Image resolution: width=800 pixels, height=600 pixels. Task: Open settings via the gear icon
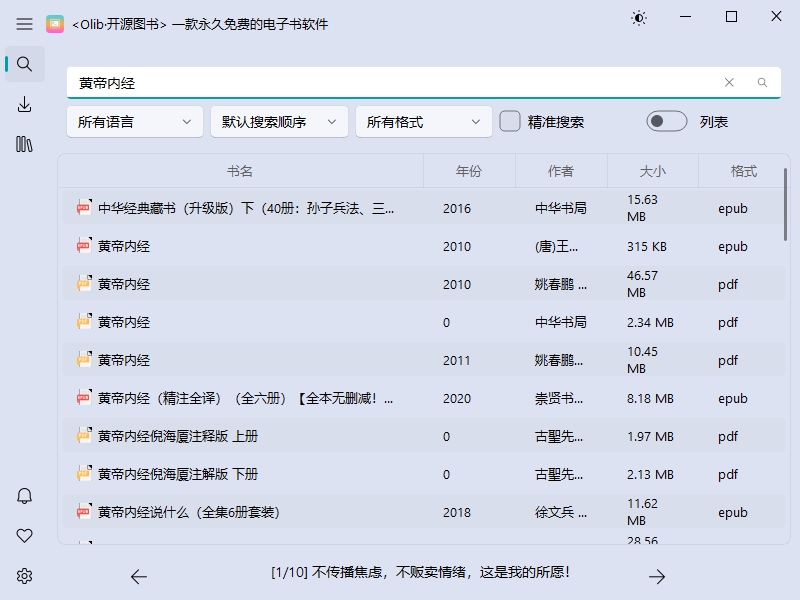25,573
